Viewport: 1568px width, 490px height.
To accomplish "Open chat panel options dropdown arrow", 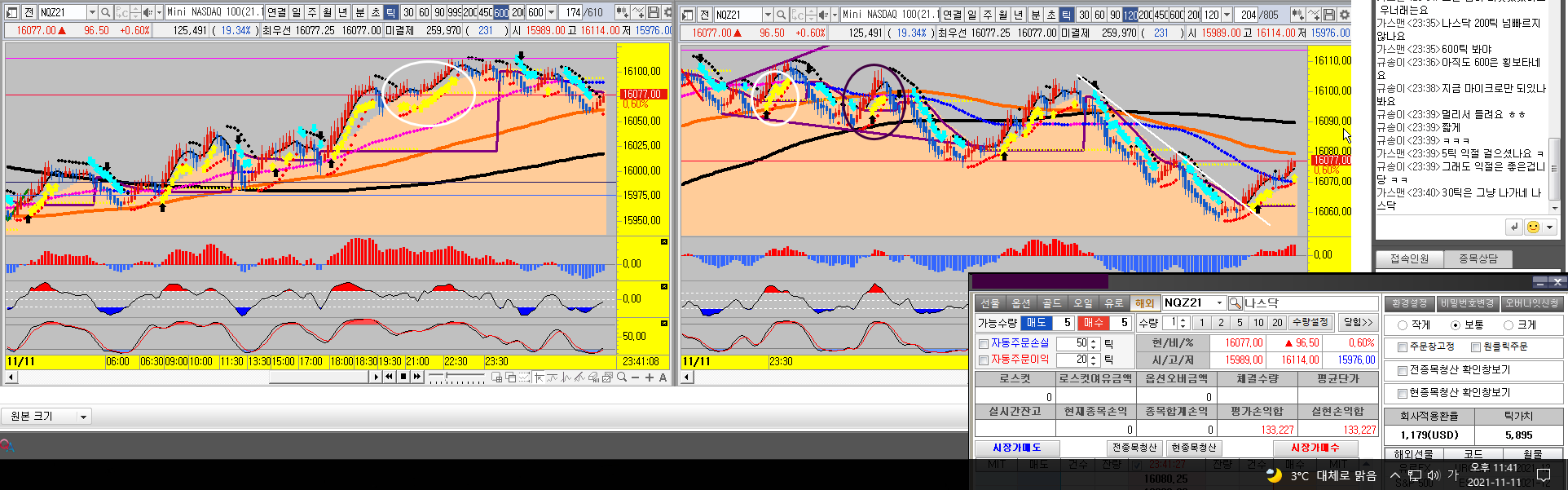I will [1550, 227].
